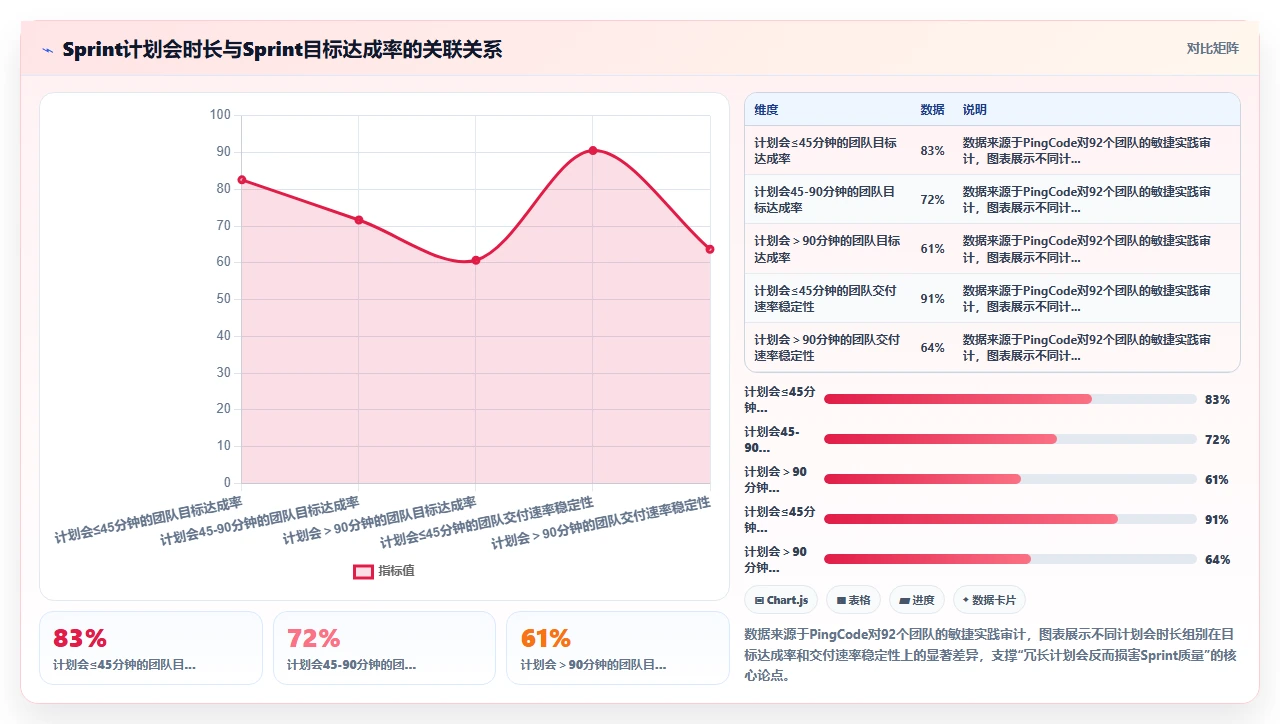Open the 83% stat card
Viewport: 1280px width, 724px height.
(x=151, y=648)
